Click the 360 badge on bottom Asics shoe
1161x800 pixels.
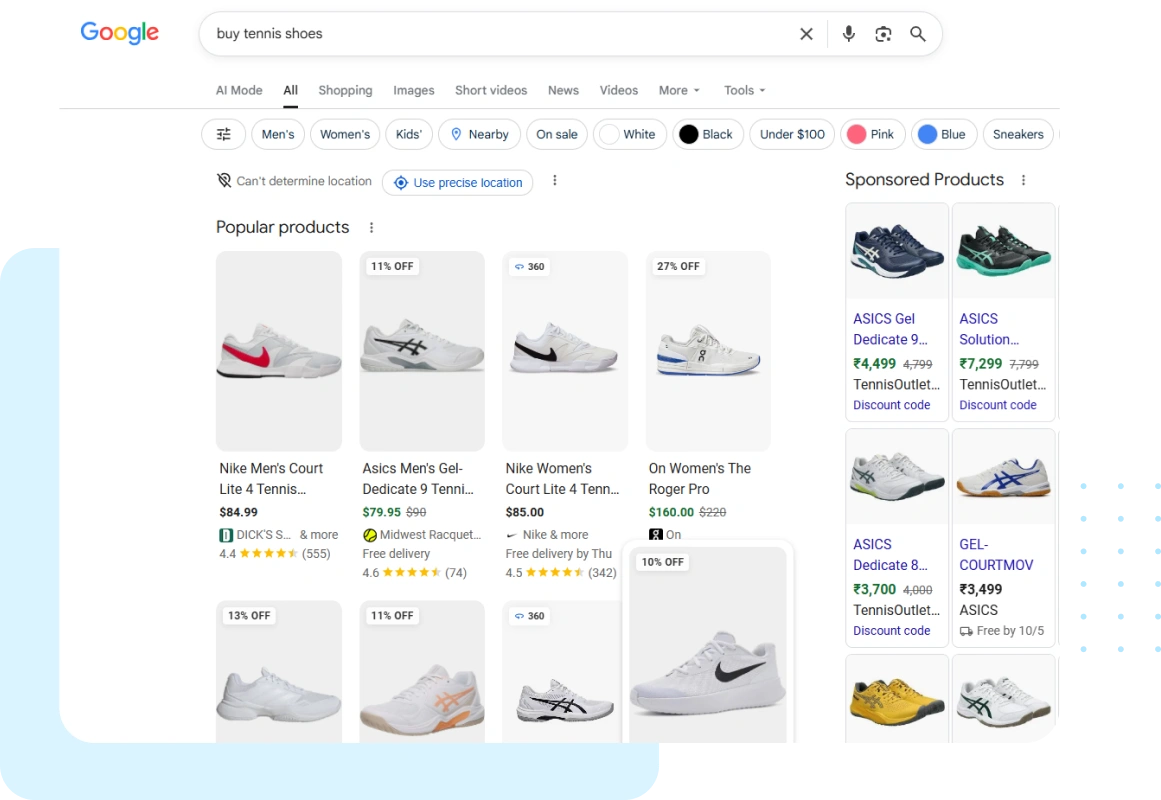[529, 616]
